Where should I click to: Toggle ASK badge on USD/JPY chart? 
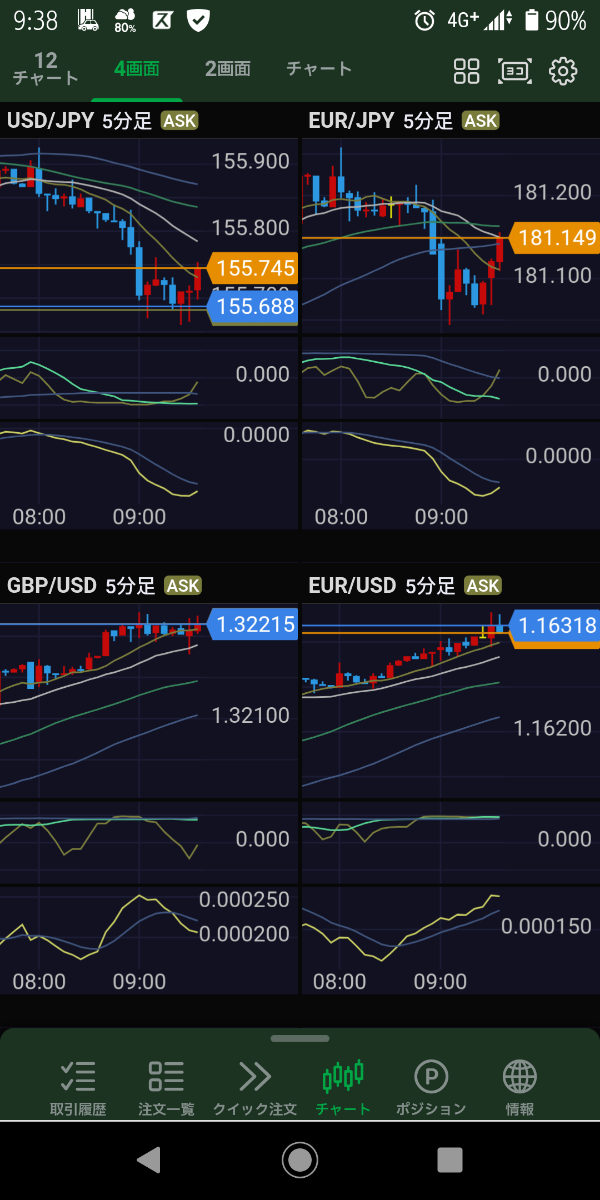click(180, 121)
